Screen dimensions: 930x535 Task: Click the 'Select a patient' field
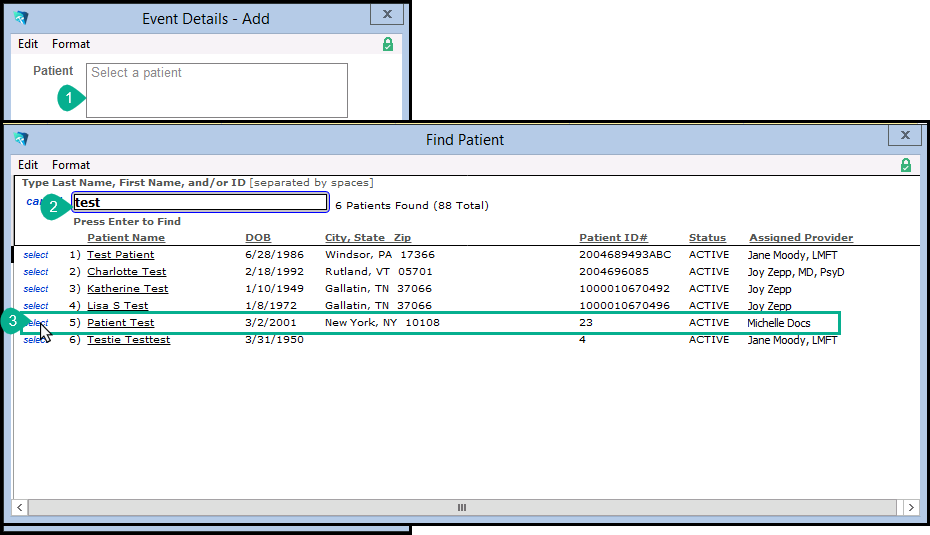216,90
